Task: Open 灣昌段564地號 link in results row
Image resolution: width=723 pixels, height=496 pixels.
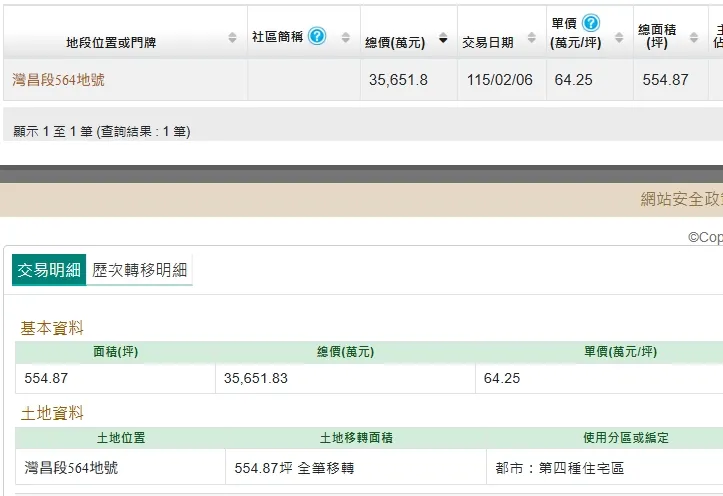Action: click(59, 80)
